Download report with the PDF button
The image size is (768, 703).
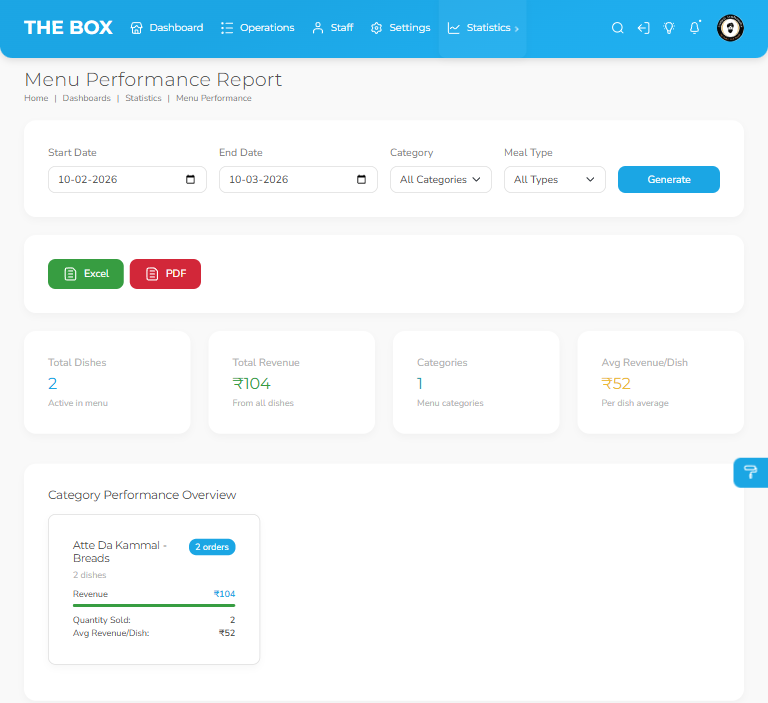point(165,274)
